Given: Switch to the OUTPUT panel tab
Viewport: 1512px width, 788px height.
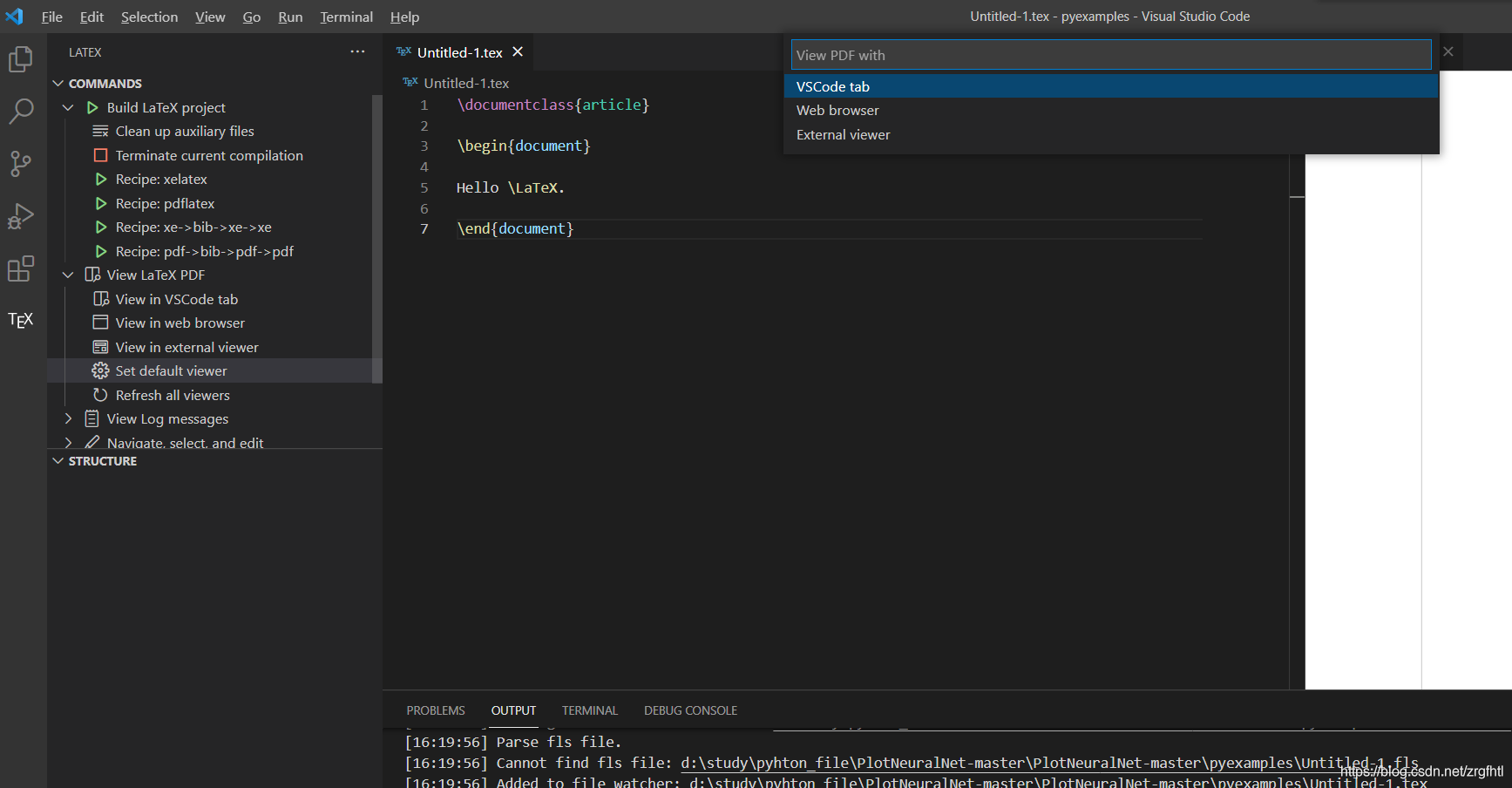Looking at the screenshot, I should (x=513, y=710).
